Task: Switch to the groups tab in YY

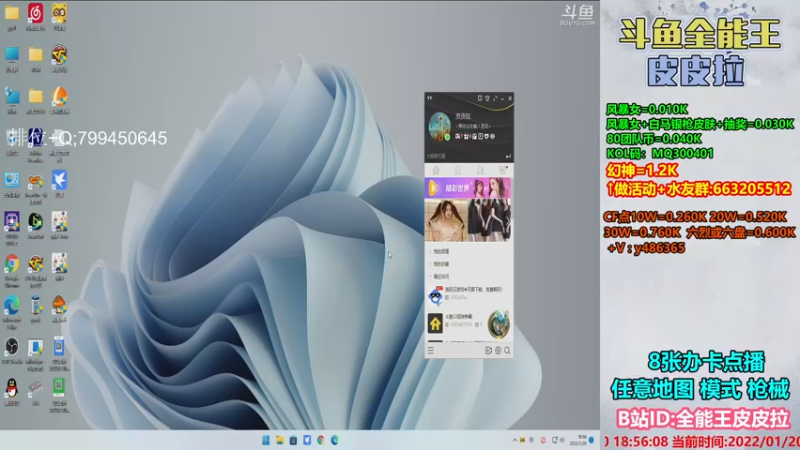Action: pos(480,170)
